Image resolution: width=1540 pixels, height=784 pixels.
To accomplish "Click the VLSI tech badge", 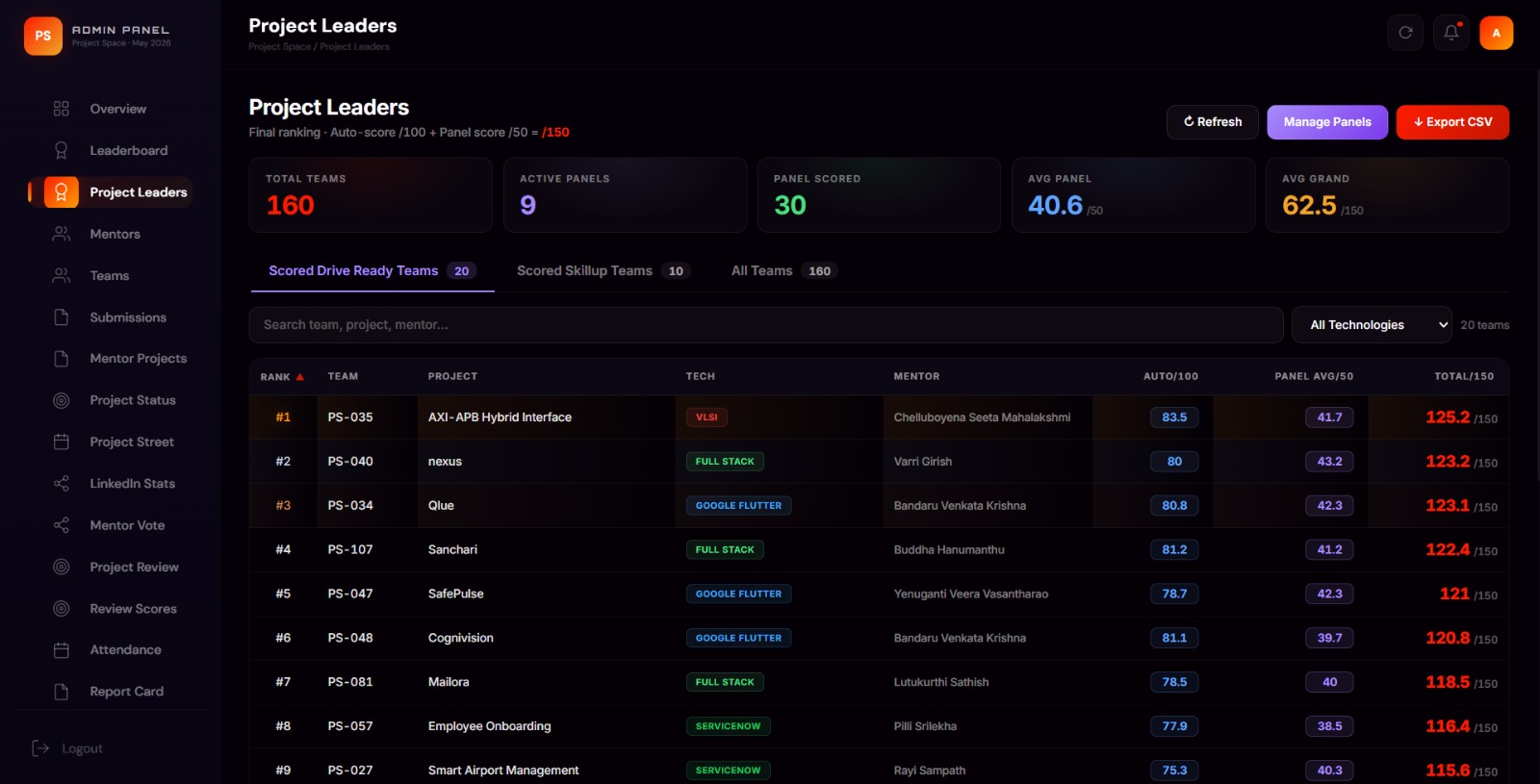I will click(706, 417).
